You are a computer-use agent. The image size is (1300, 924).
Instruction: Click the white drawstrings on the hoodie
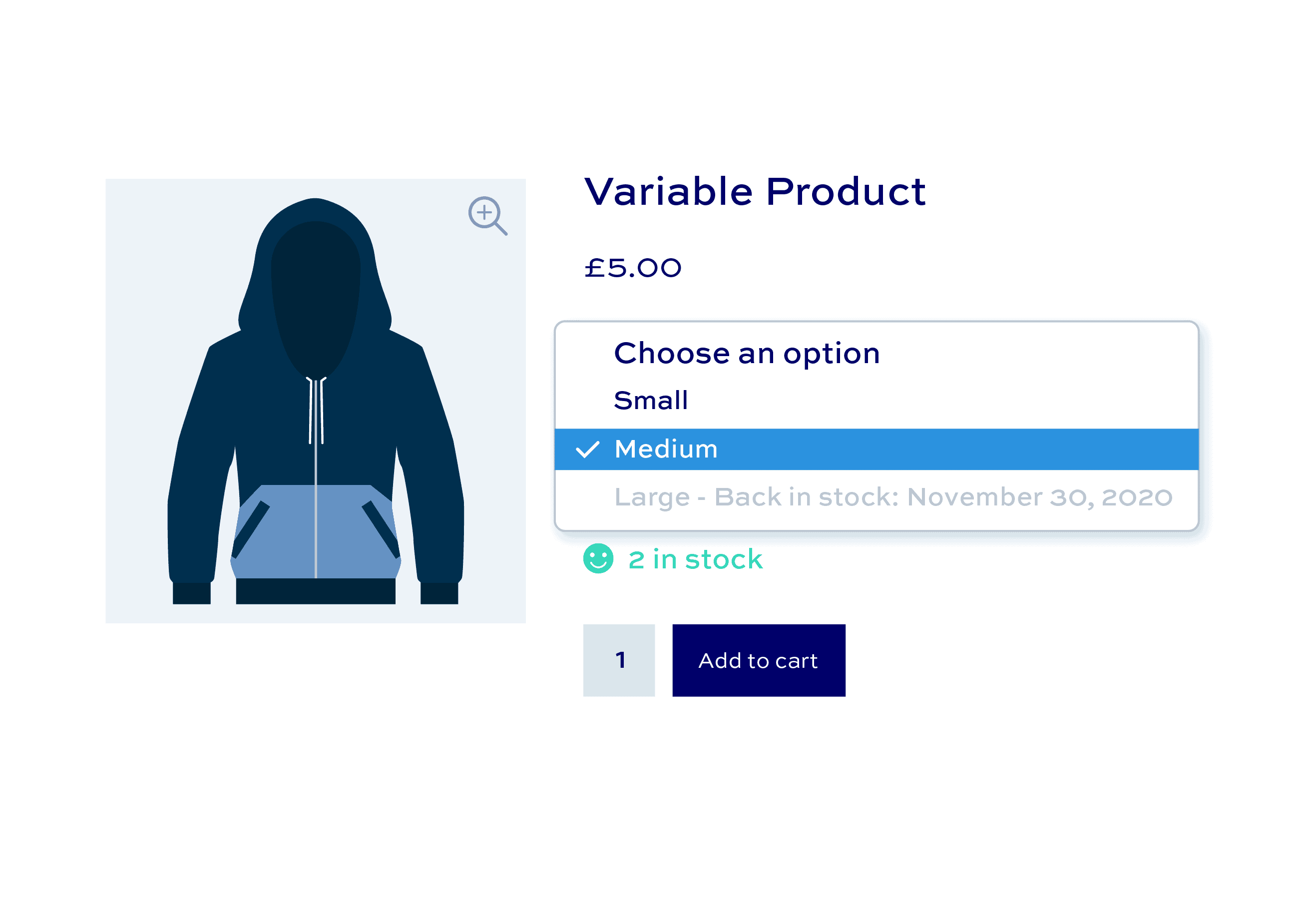click(316, 410)
